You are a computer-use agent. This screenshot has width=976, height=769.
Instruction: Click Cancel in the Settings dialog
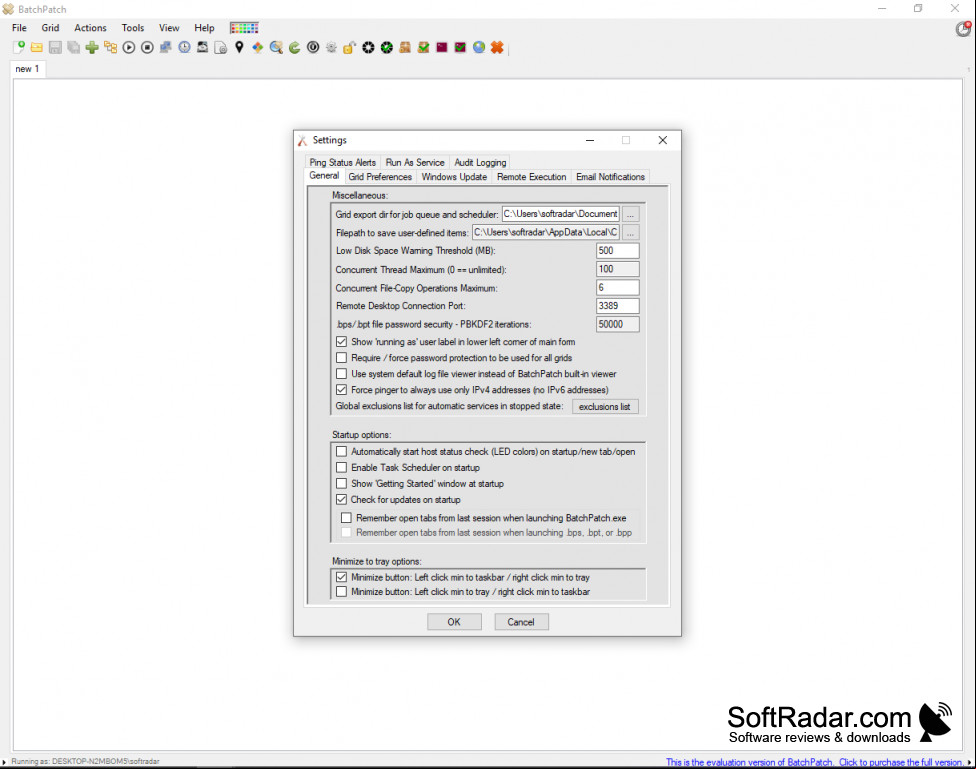[x=521, y=622]
